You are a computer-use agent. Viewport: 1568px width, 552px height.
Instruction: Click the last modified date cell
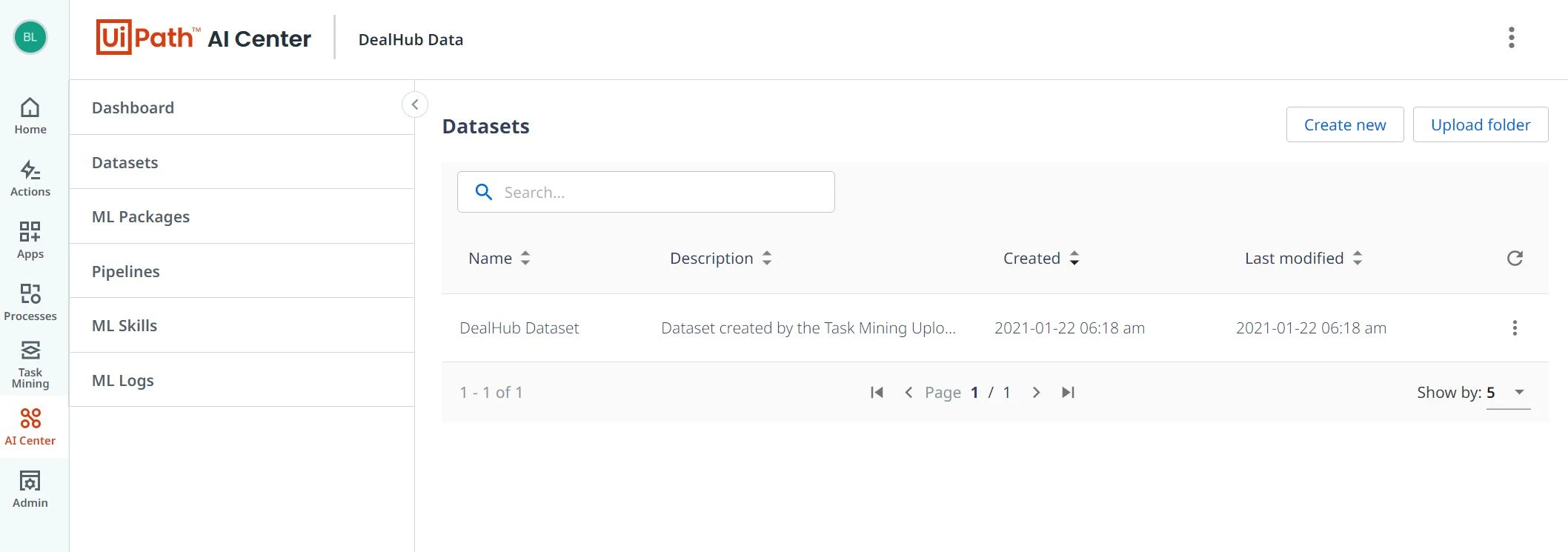pos(1311,327)
